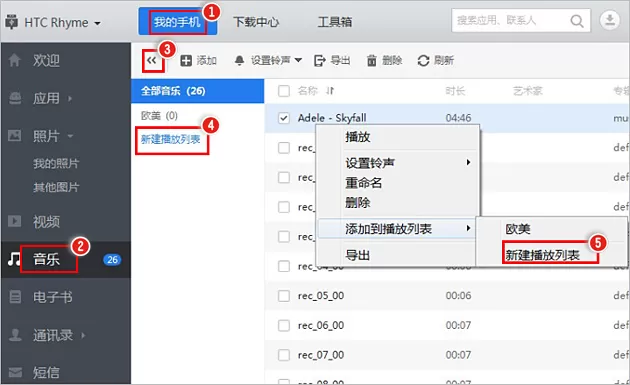Select the 全部音乐 (26) playlist
The image size is (630, 385).
(197, 91)
